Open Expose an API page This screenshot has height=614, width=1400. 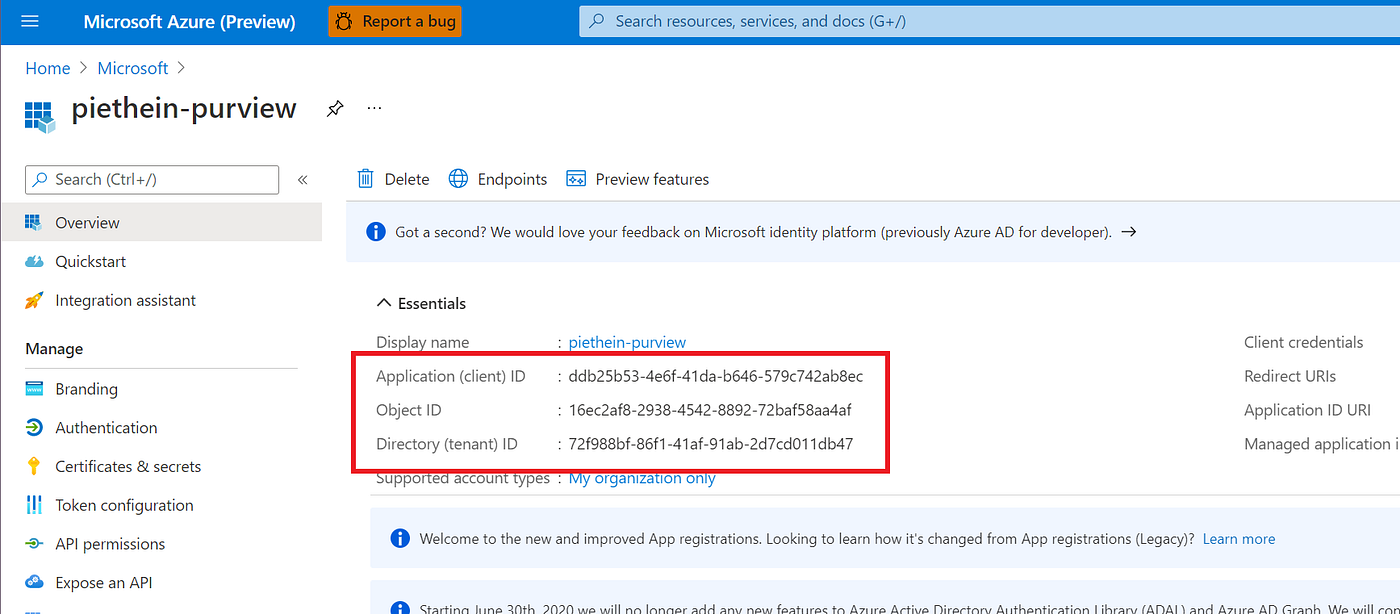161,583
